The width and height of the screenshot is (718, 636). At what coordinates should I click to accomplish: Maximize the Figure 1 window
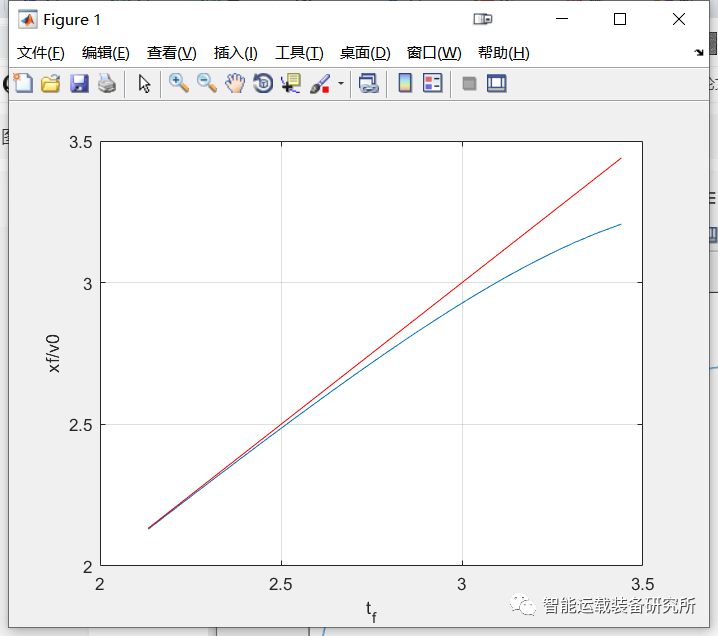(x=620, y=19)
